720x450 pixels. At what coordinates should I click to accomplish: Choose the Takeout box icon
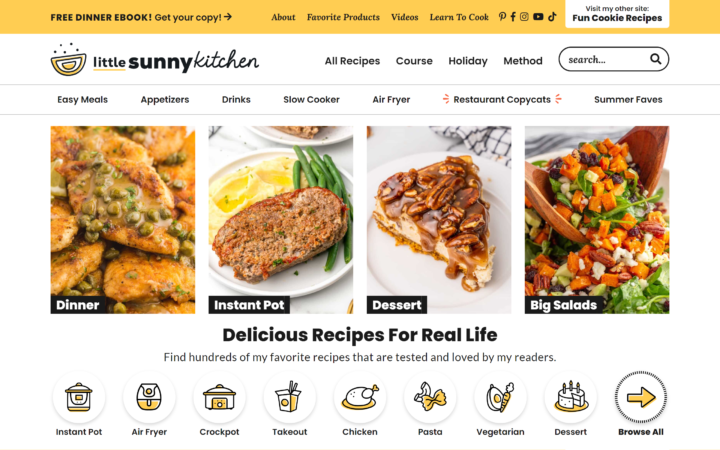point(289,397)
